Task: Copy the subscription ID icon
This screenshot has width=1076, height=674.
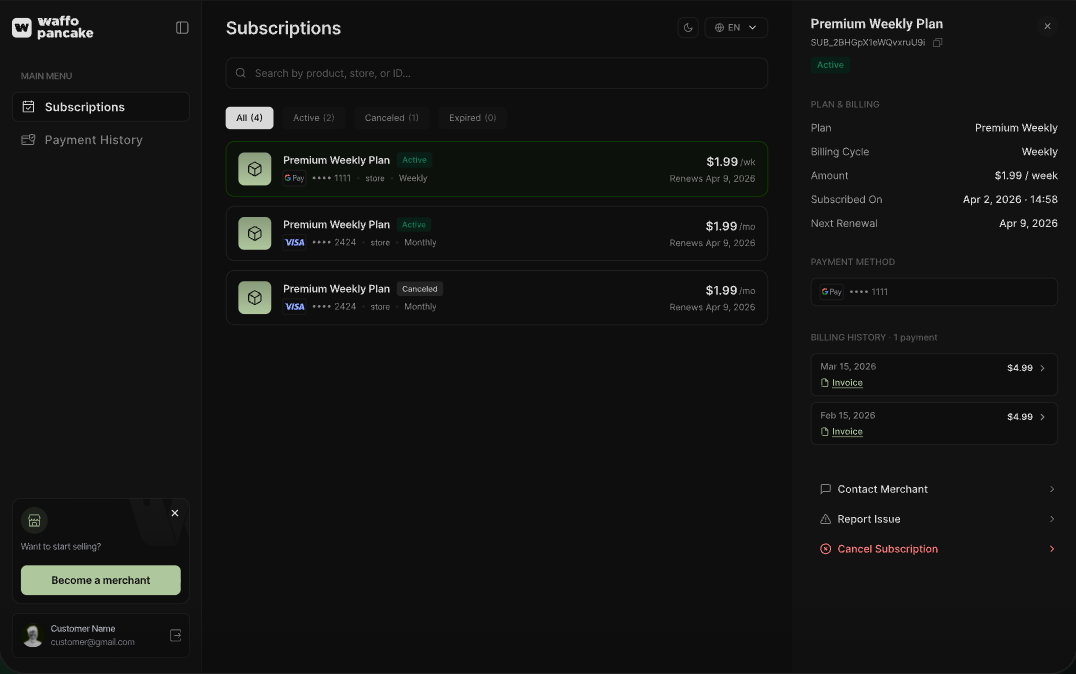Action: coord(937,43)
